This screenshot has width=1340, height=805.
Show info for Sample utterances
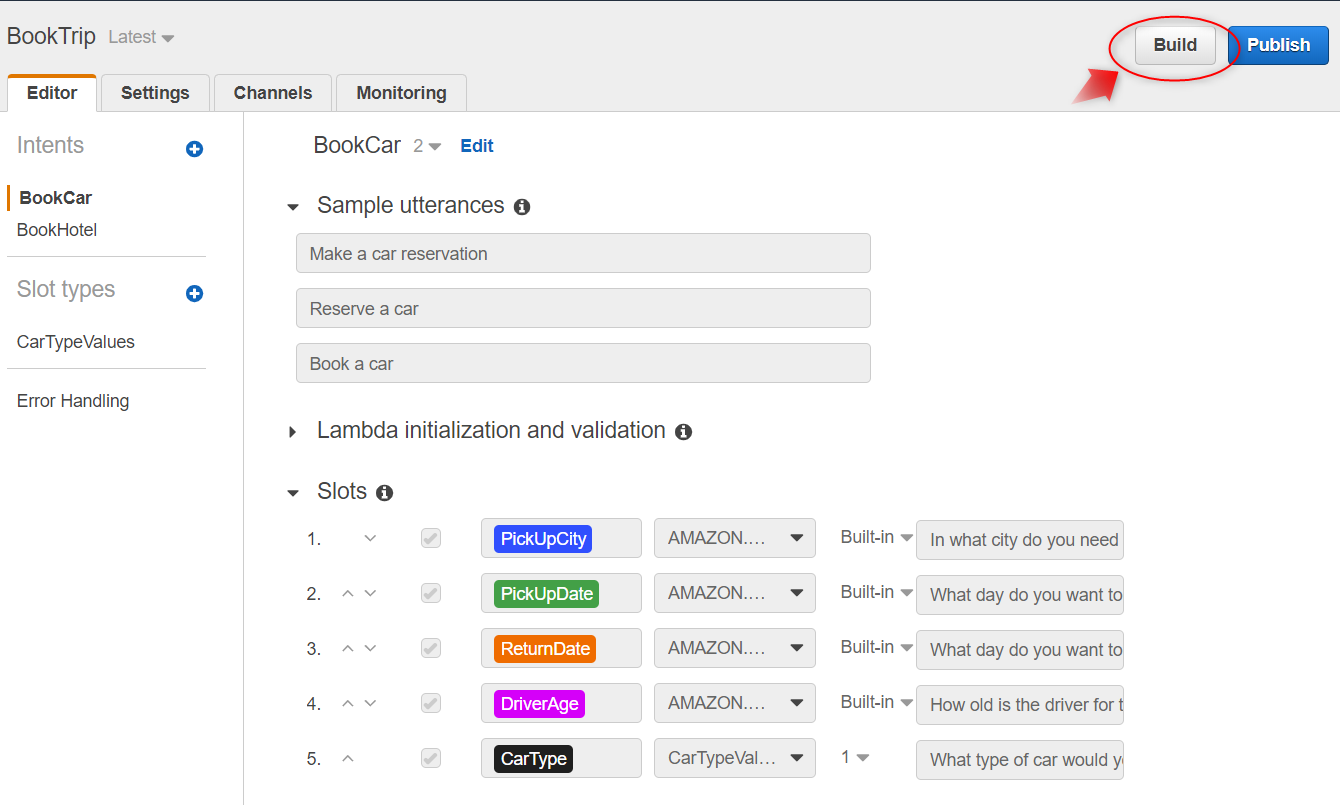(522, 207)
